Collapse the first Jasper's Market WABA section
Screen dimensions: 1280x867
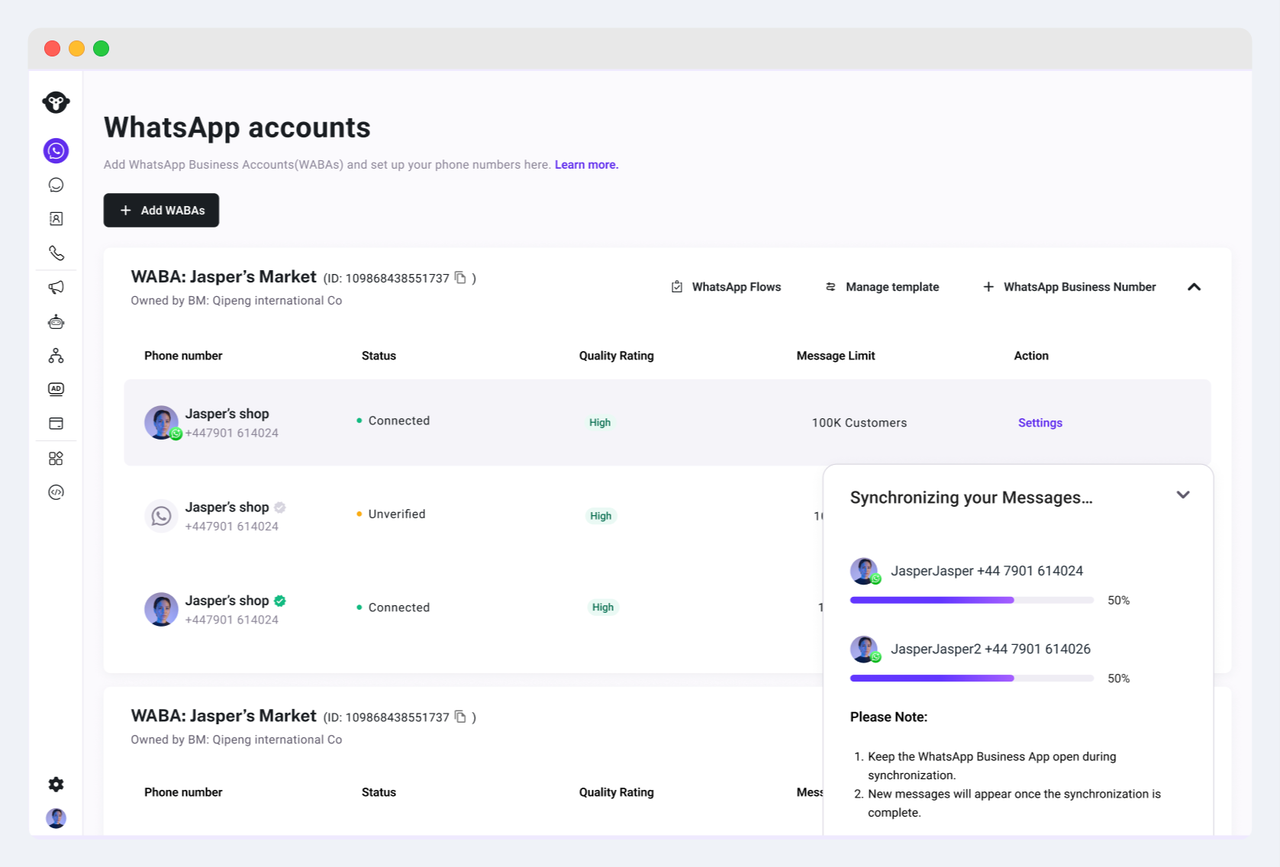point(1193,287)
